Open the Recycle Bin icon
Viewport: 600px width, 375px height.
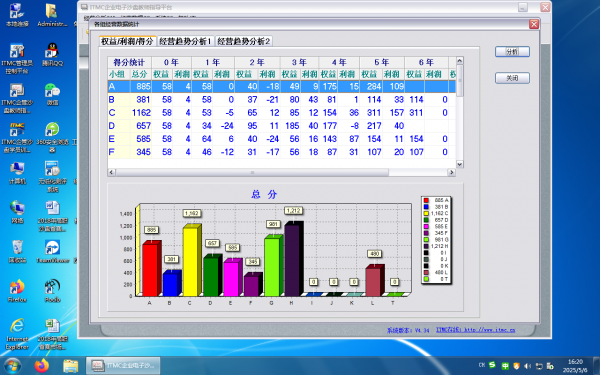tap(17, 252)
